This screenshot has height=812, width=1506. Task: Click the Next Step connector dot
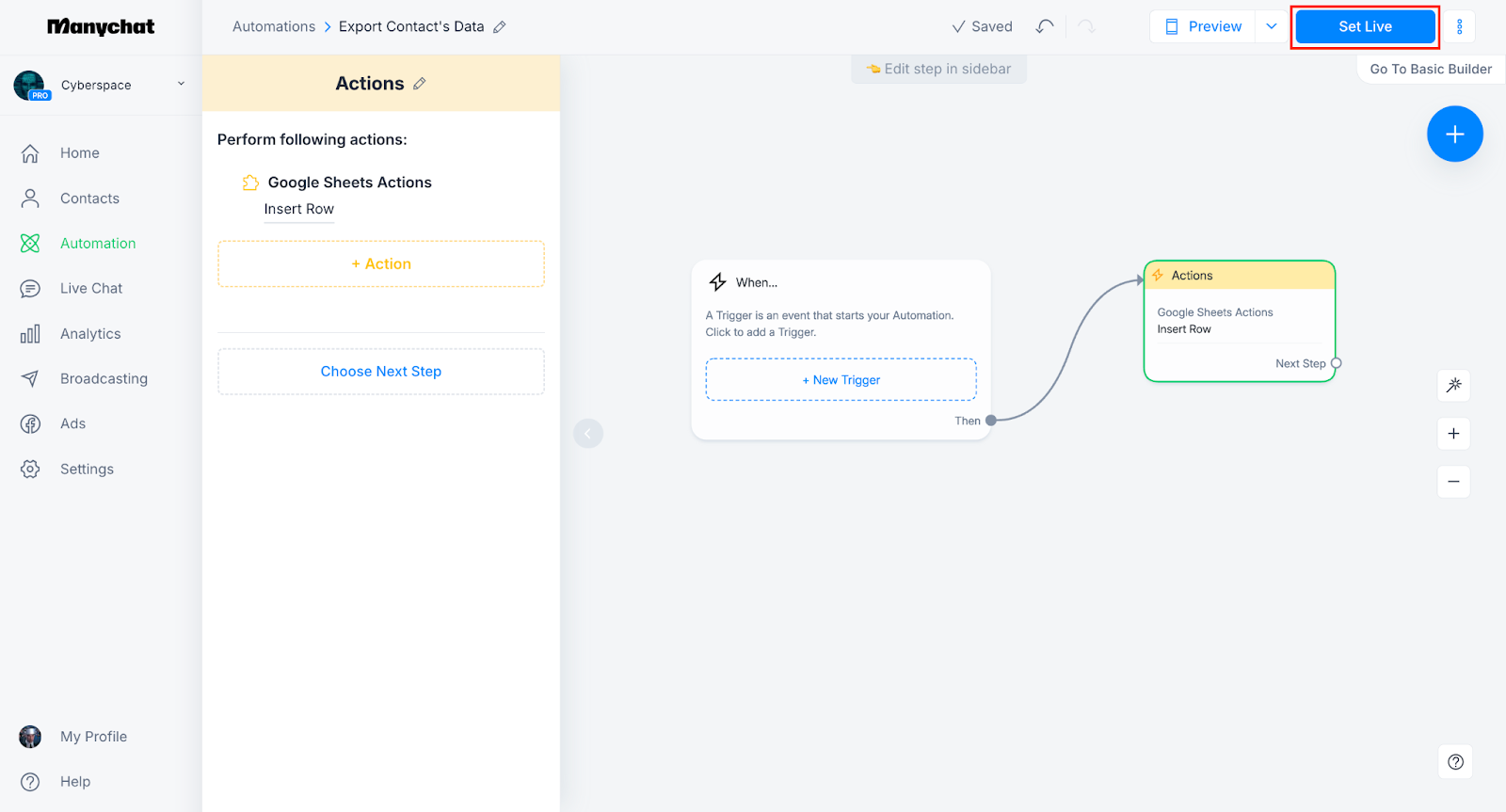click(x=1336, y=363)
